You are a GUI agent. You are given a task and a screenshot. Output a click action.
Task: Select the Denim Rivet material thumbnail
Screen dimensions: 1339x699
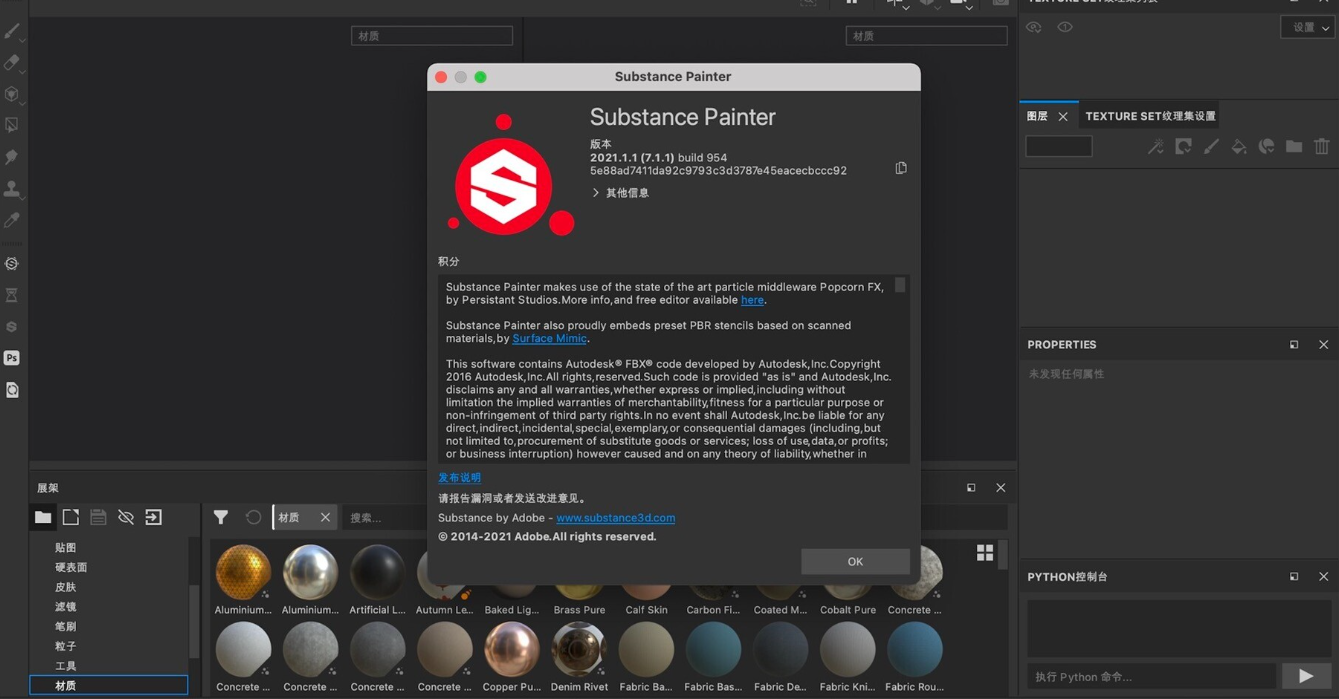click(579, 650)
